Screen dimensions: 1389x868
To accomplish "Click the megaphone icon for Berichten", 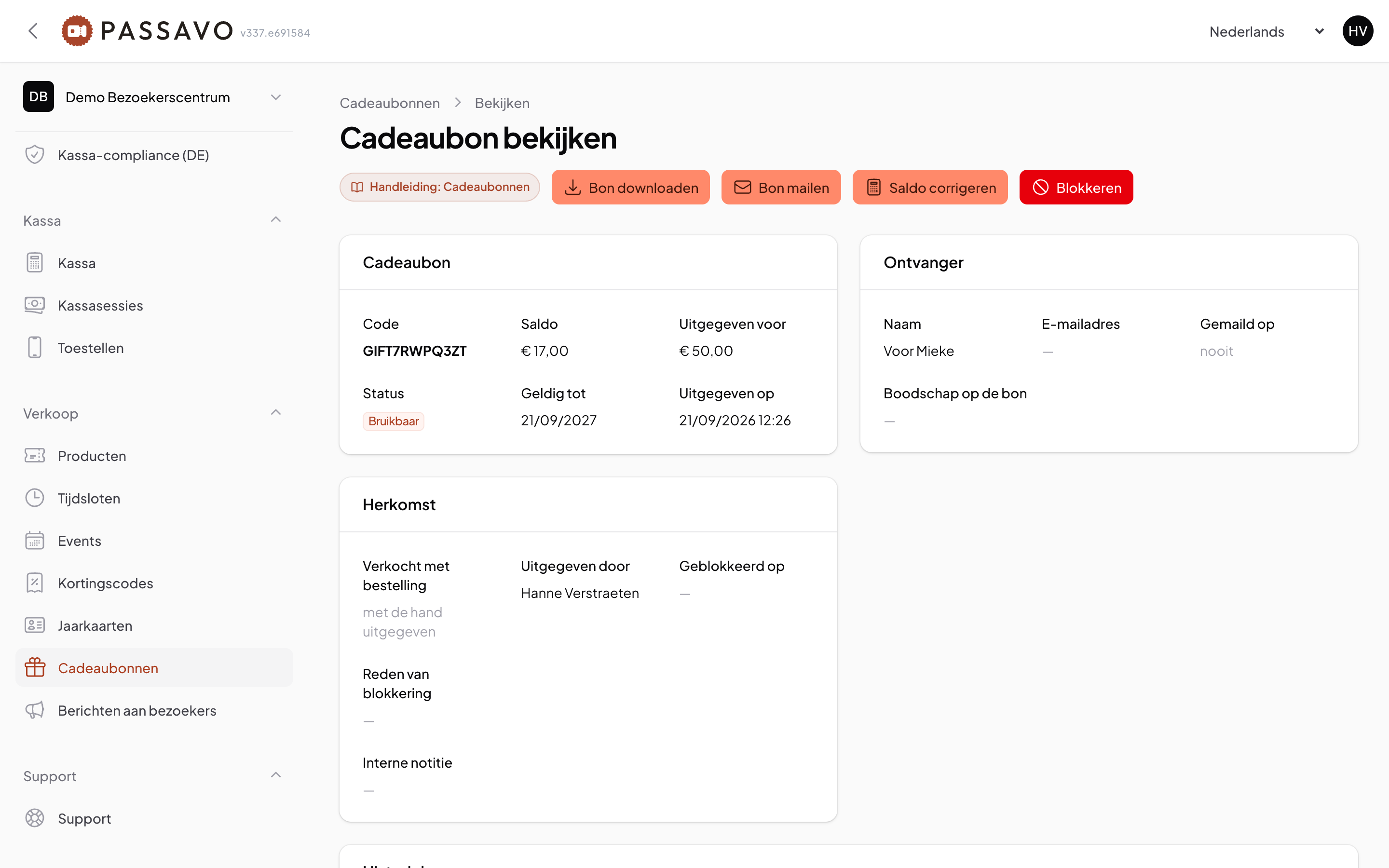I will pyautogui.click(x=34, y=710).
